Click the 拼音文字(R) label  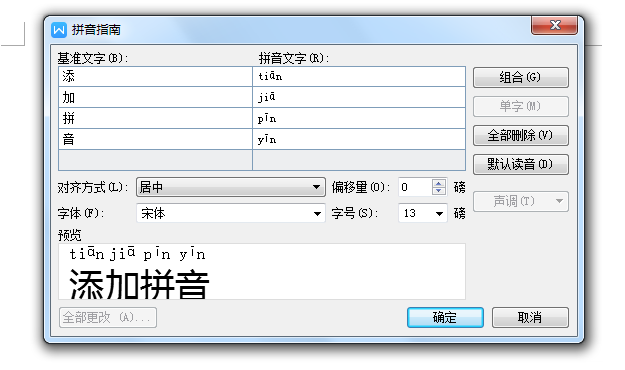pyautogui.click(x=294, y=59)
